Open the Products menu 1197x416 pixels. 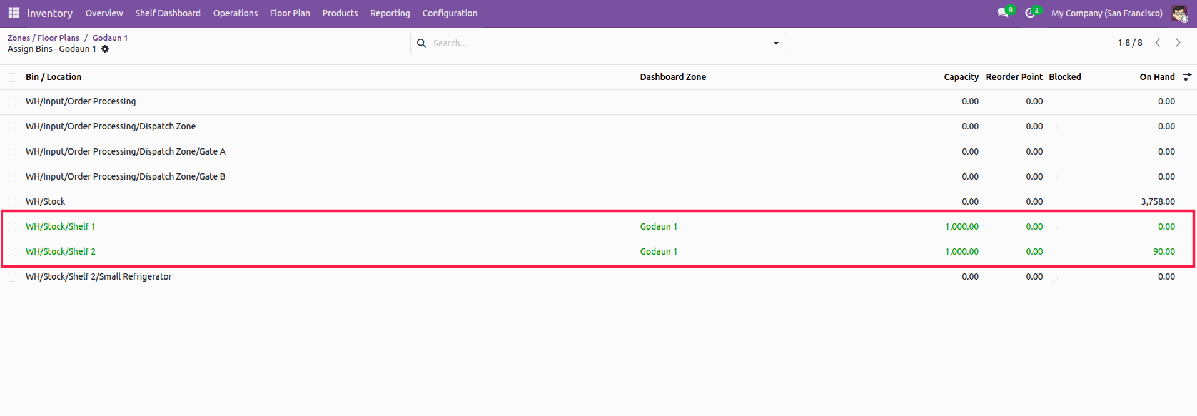pos(340,13)
